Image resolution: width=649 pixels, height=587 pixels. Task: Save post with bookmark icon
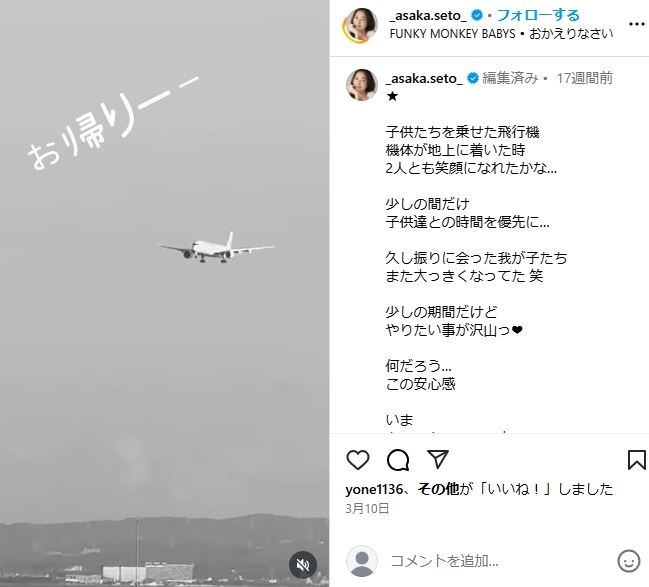(x=637, y=460)
